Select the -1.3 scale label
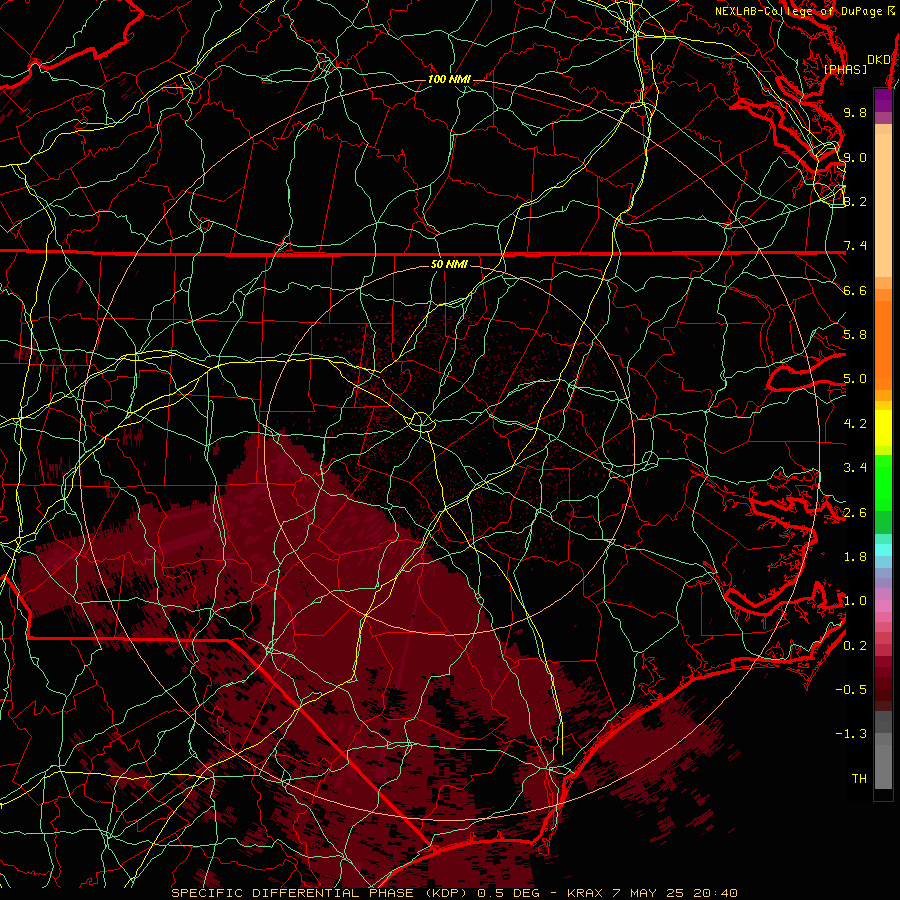900x900 pixels. (851, 734)
